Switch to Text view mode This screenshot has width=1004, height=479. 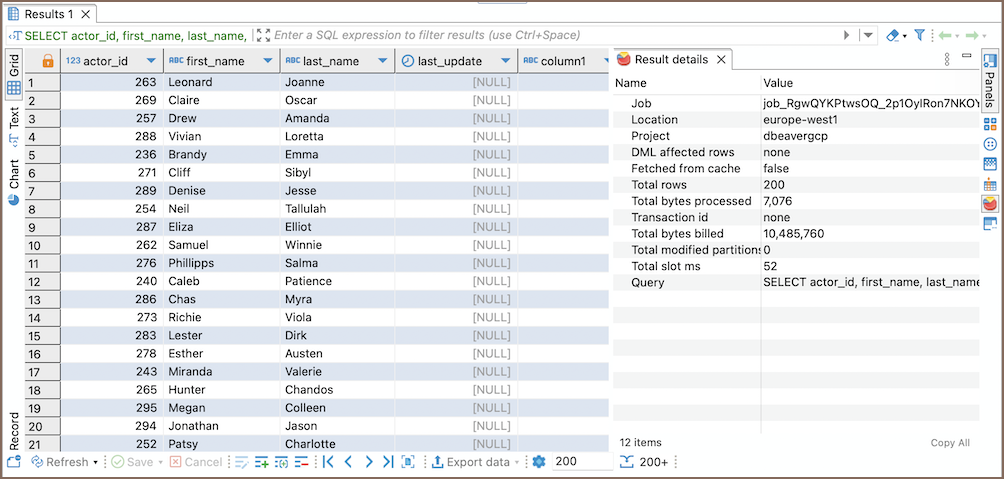click(x=14, y=123)
